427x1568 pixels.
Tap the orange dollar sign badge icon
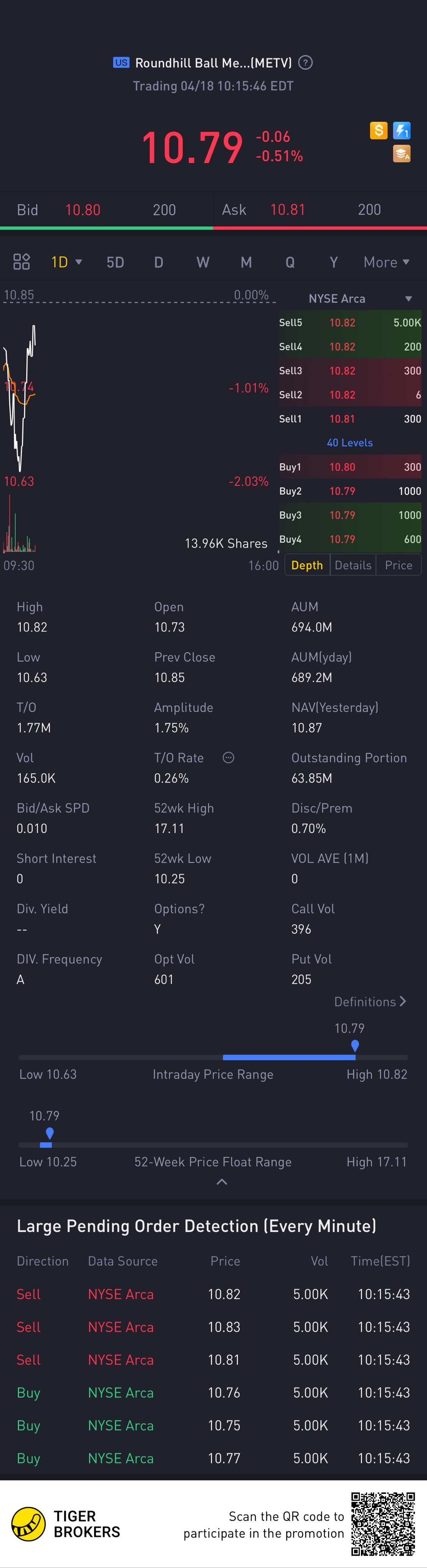(378, 131)
